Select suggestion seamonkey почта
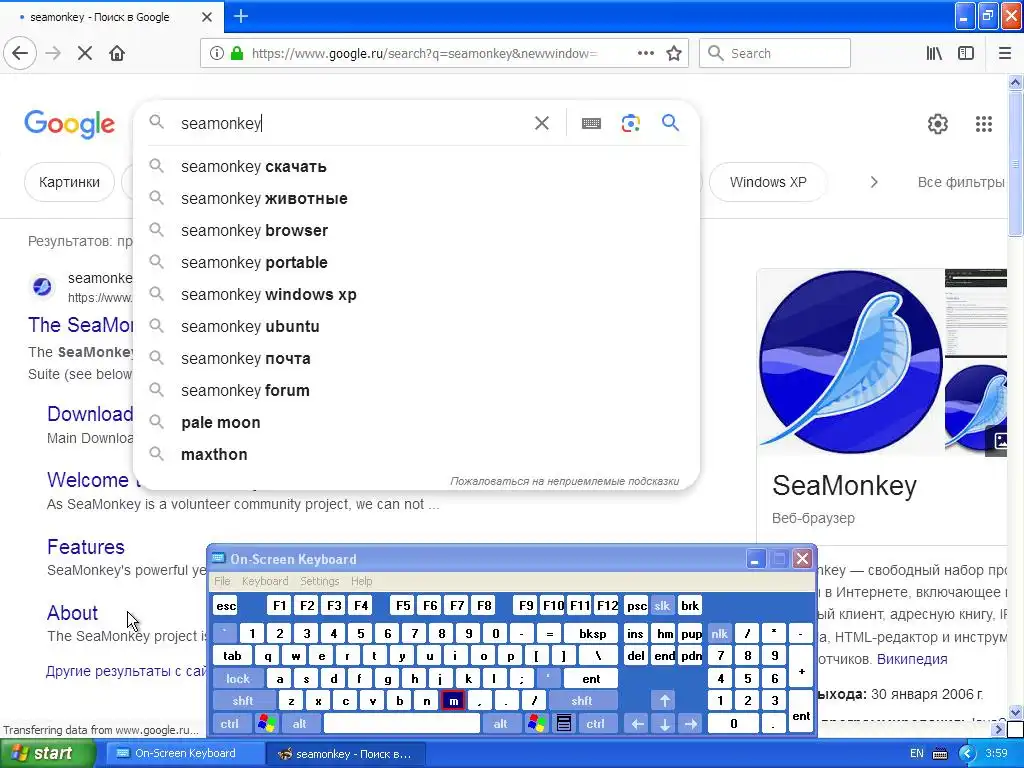 click(x=417, y=359)
